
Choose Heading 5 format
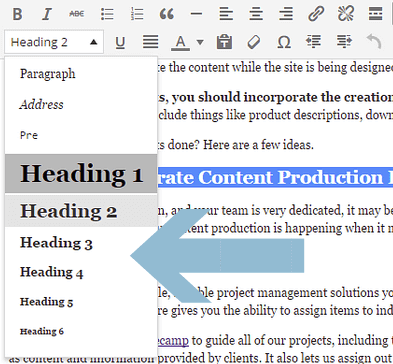point(81,302)
